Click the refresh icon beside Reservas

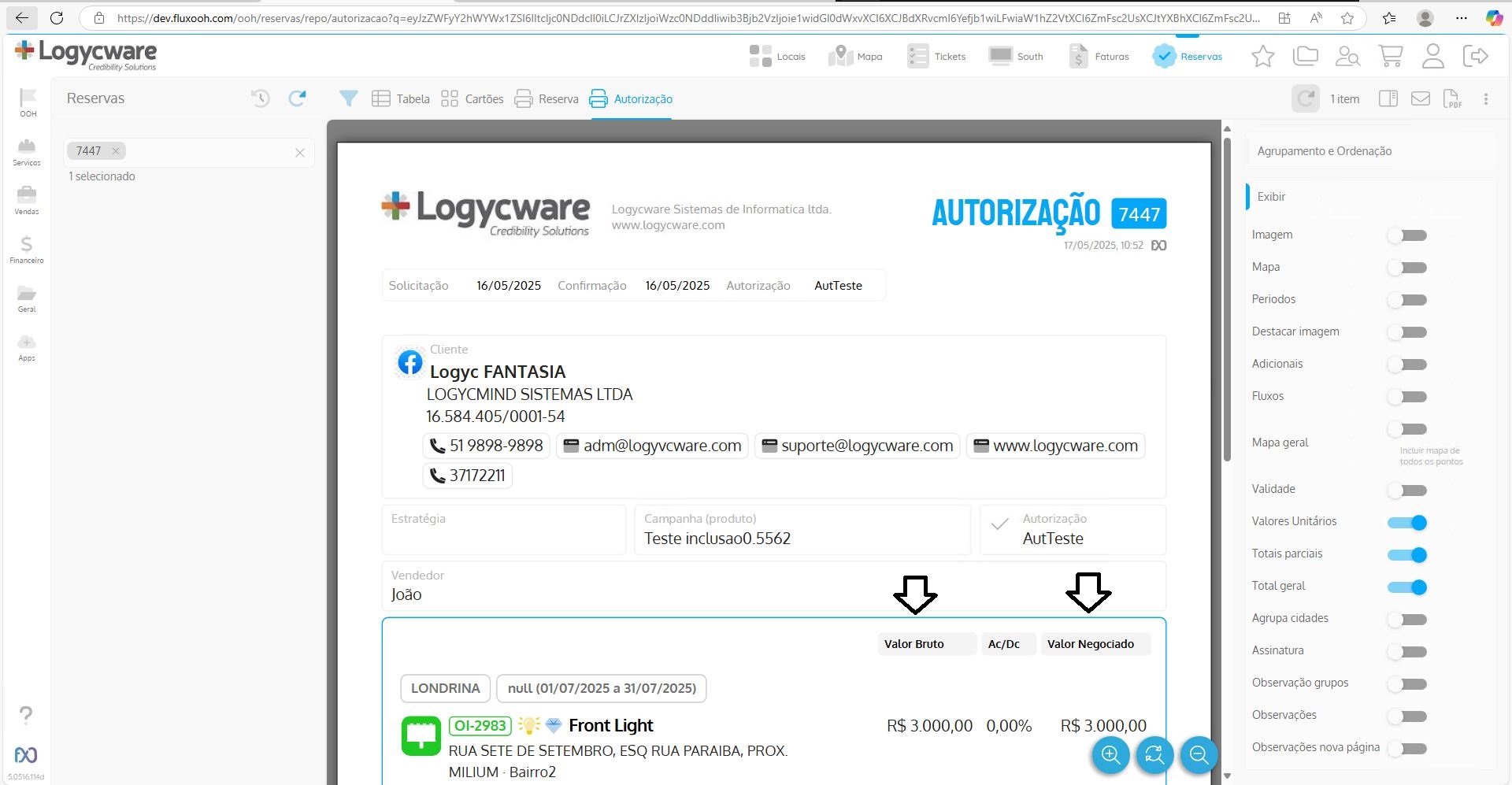[x=297, y=98]
